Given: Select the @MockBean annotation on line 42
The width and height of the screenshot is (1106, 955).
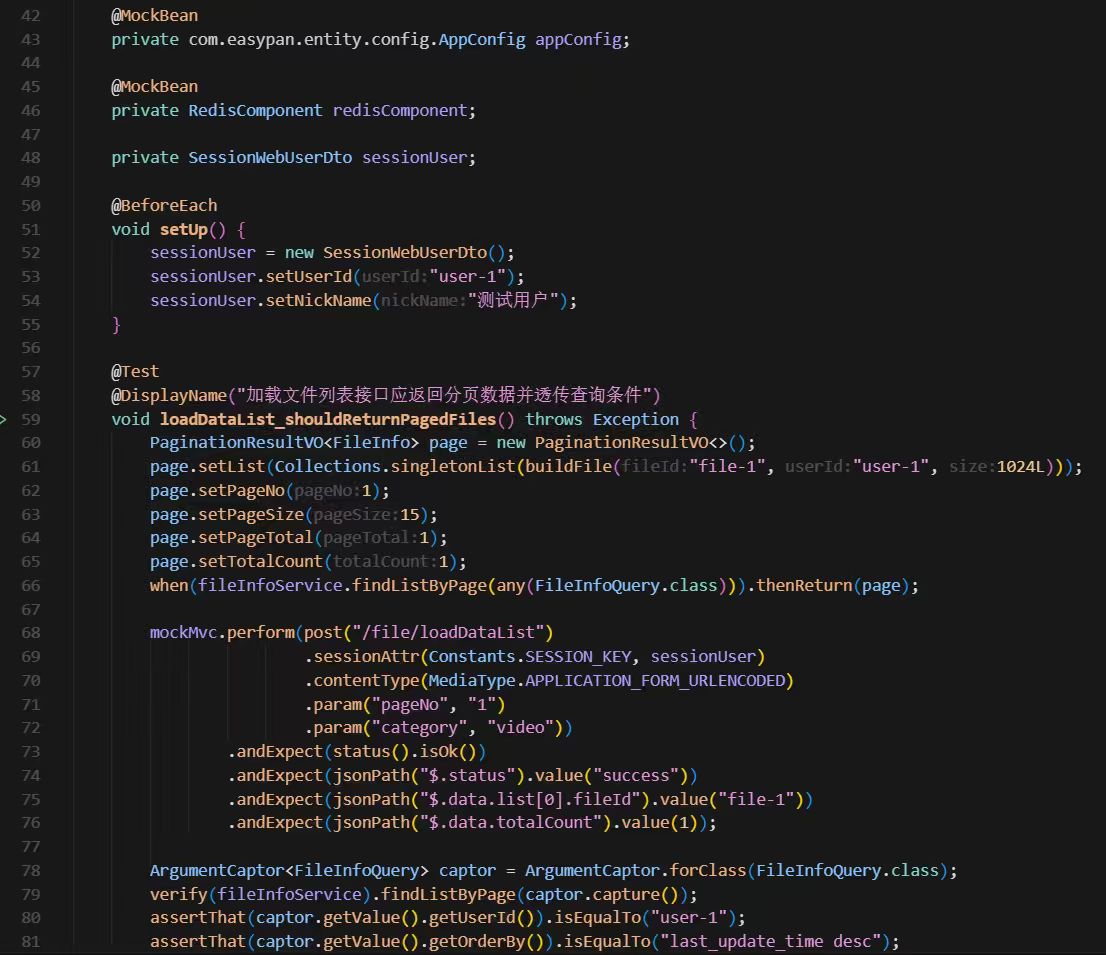Looking at the screenshot, I should point(154,16).
